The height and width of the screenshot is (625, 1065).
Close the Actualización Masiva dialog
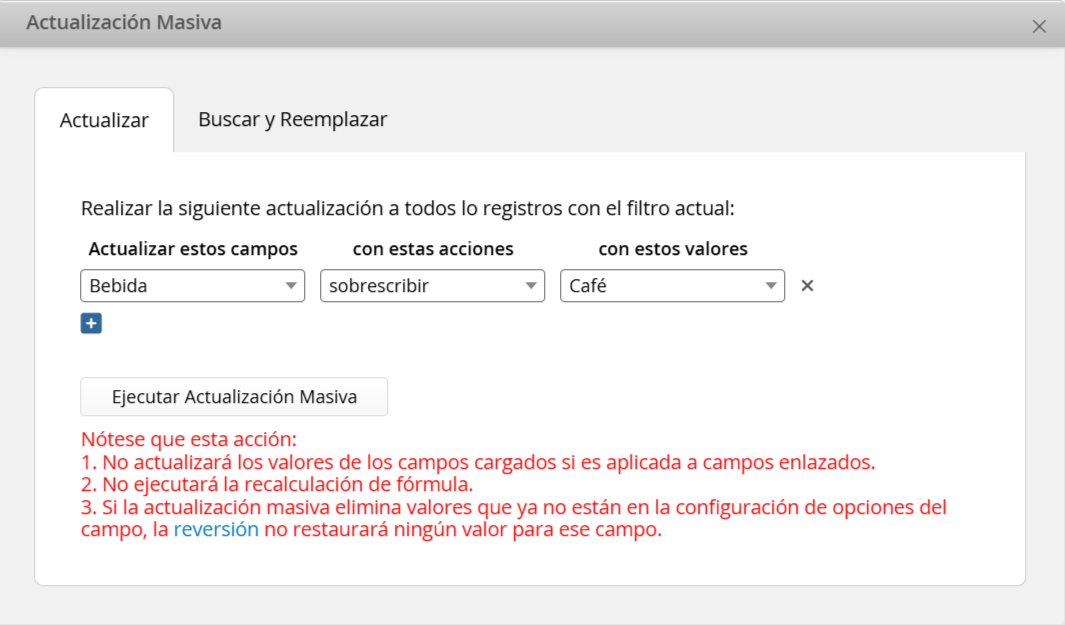coord(1039,26)
